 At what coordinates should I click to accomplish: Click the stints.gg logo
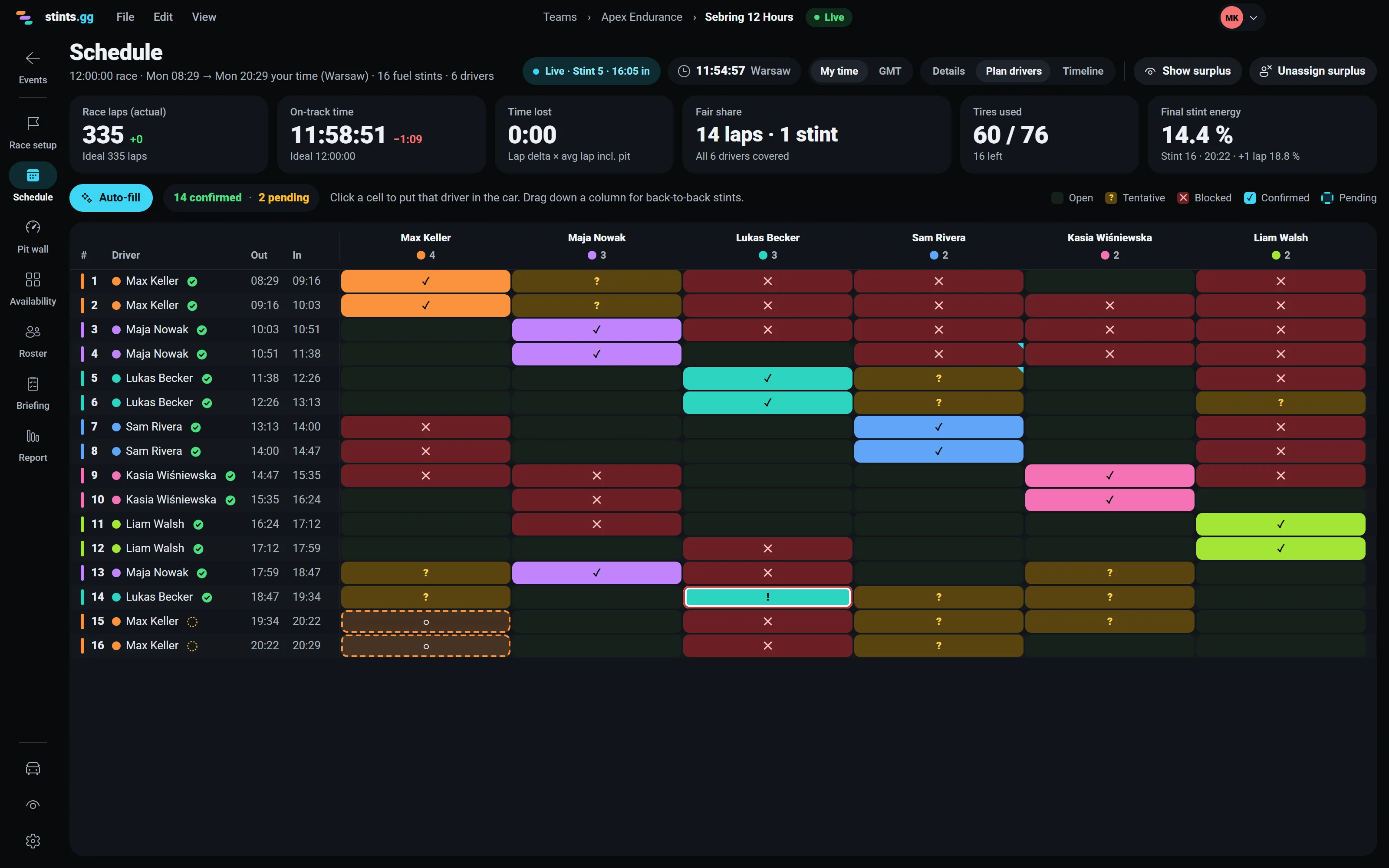[55, 17]
